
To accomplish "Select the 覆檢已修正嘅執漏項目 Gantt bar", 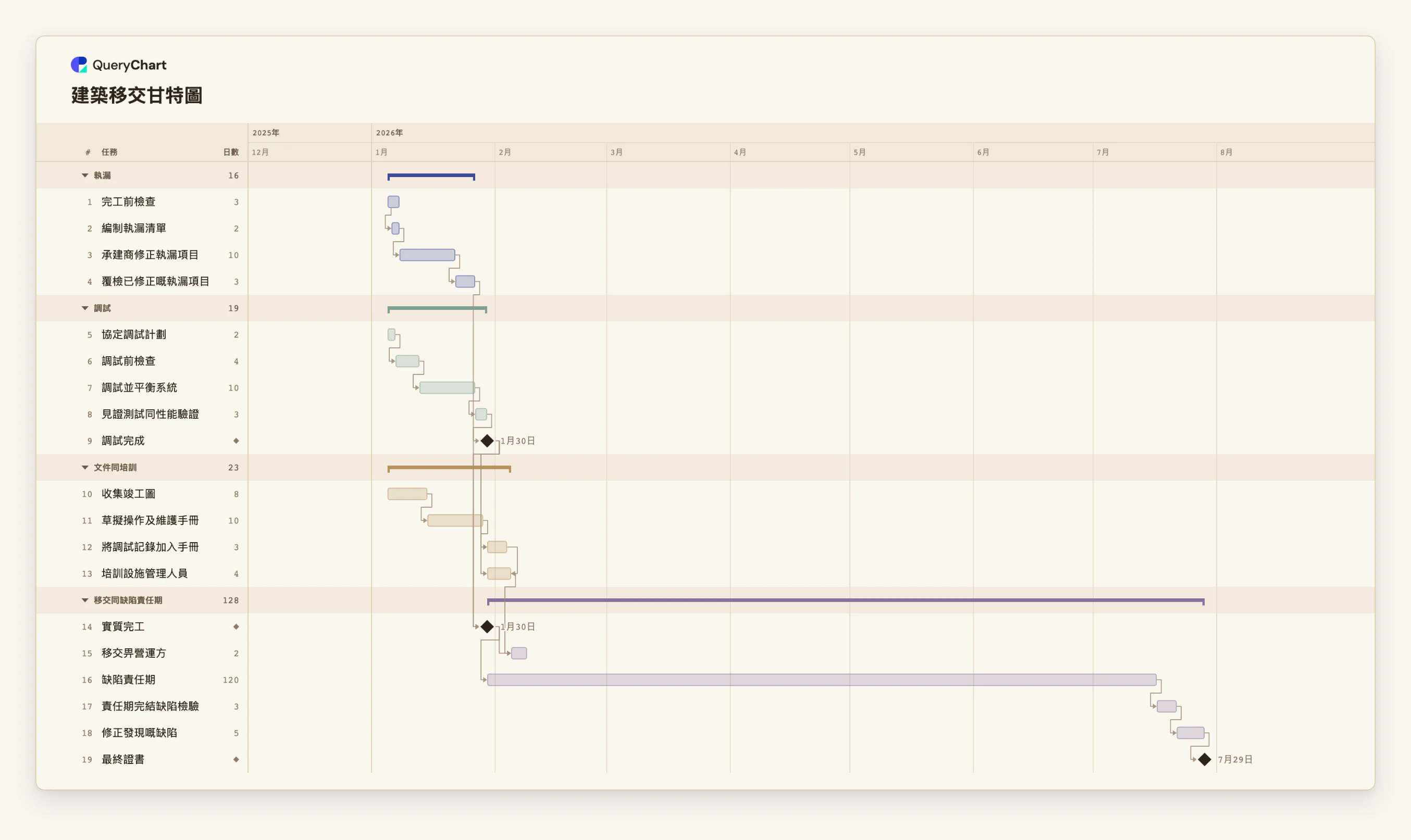I will [x=465, y=282].
